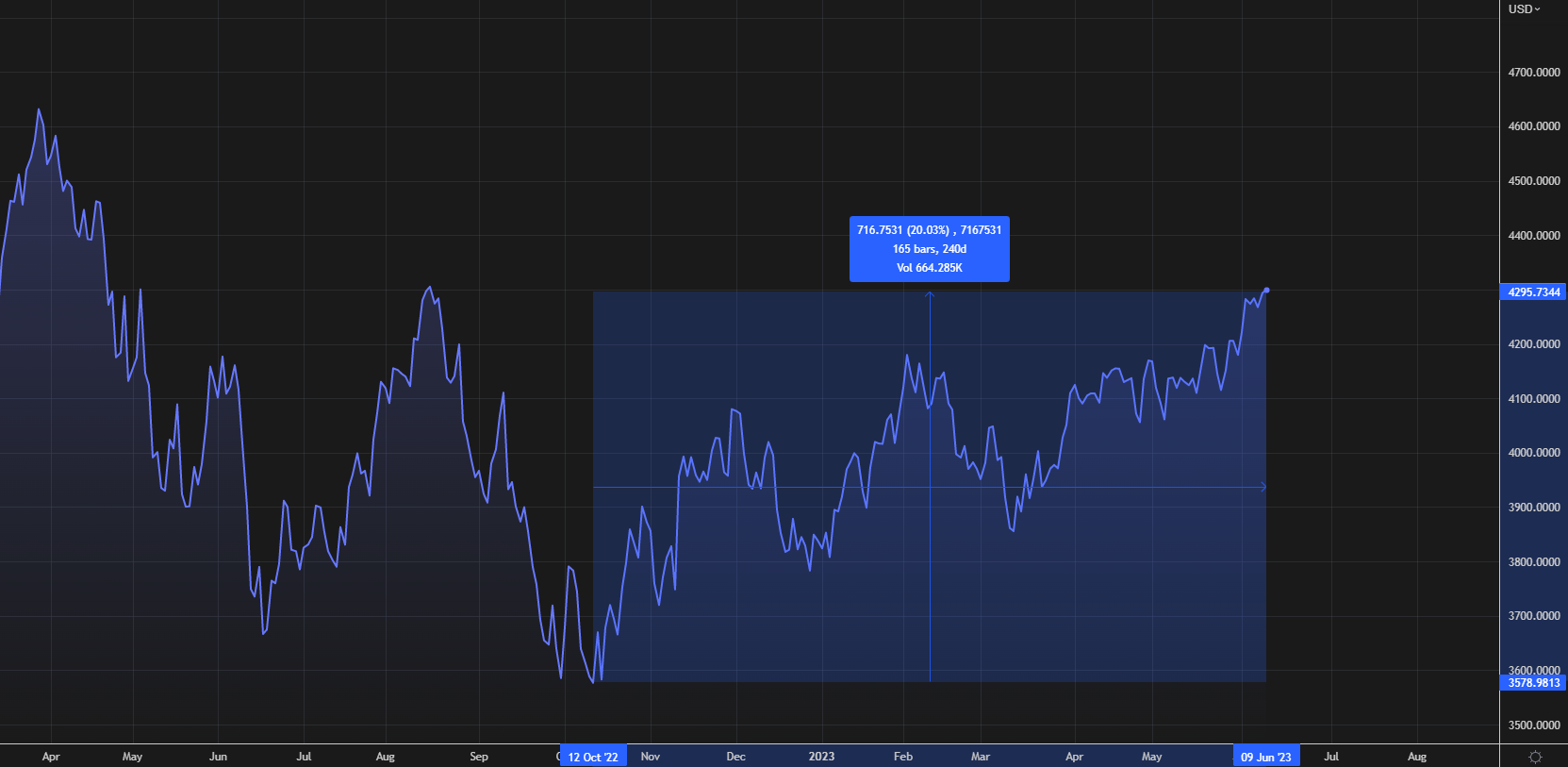Viewport: 1568px width, 767px height.
Task: Click the 'Vol 664.285K' text
Action: pos(930,268)
